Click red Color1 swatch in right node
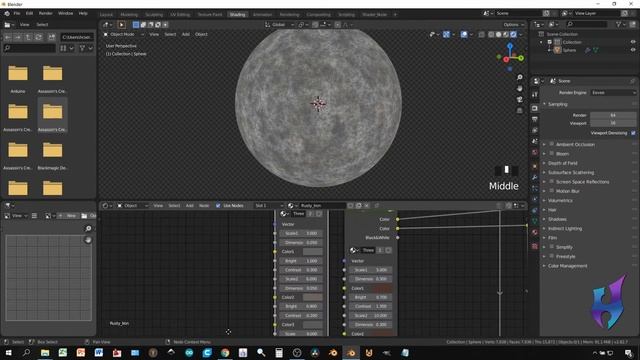Viewport: 640px width, 360px height. [383, 288]
